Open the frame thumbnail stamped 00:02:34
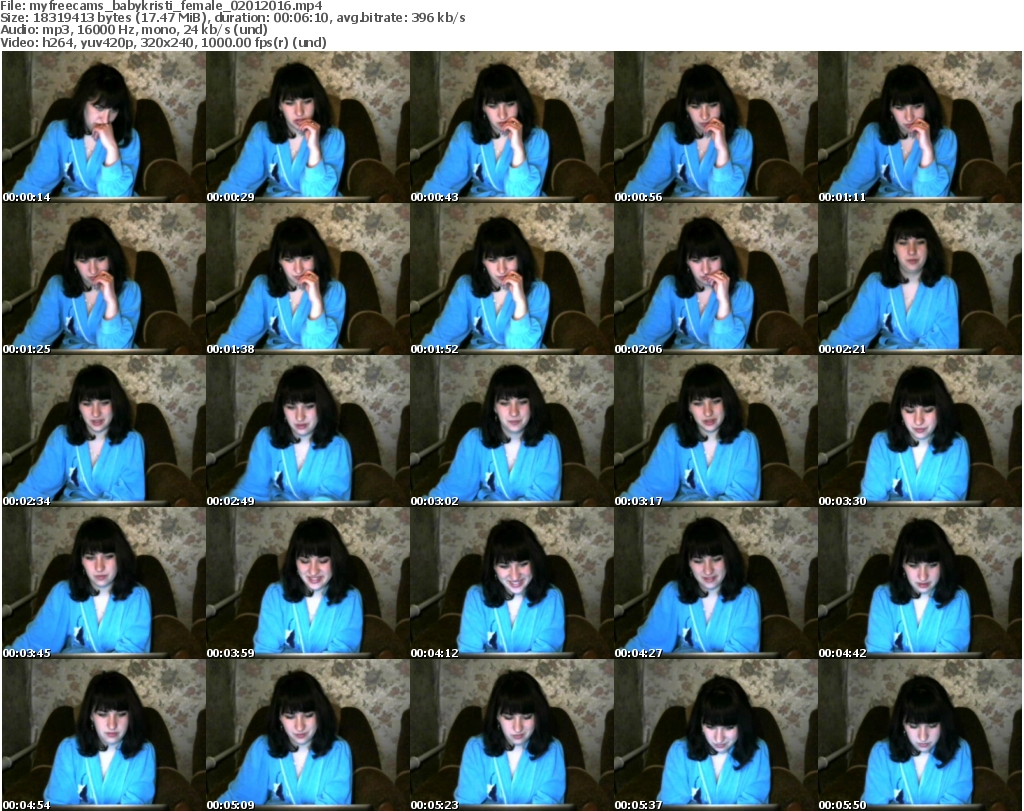The width and height of the screenshot is (1024, 811). tap(104, 431)
